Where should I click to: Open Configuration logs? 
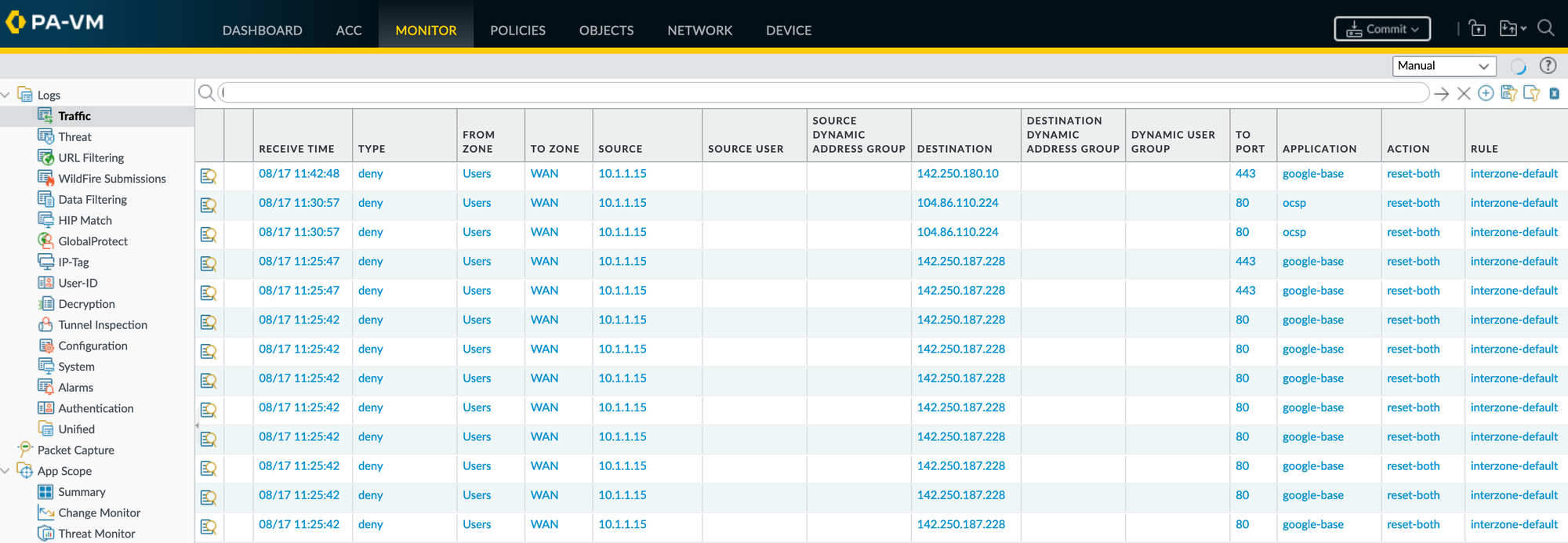(93, 346)
